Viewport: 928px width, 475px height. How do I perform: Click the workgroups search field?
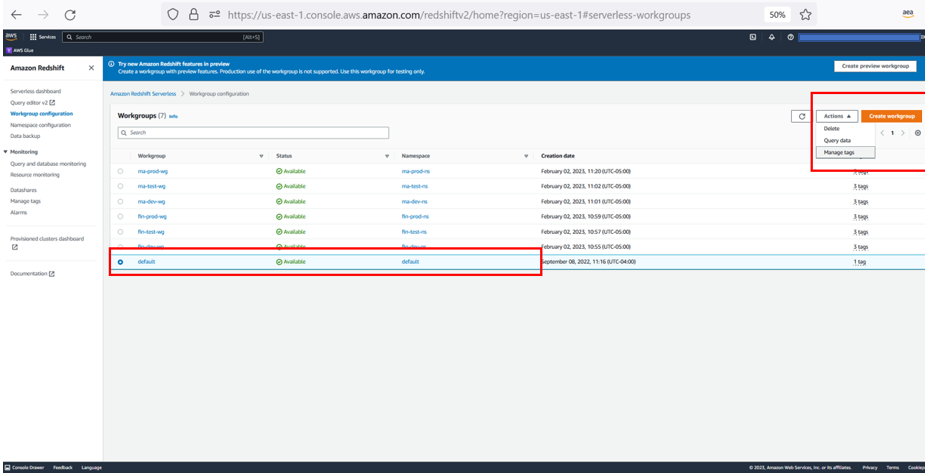253,133
